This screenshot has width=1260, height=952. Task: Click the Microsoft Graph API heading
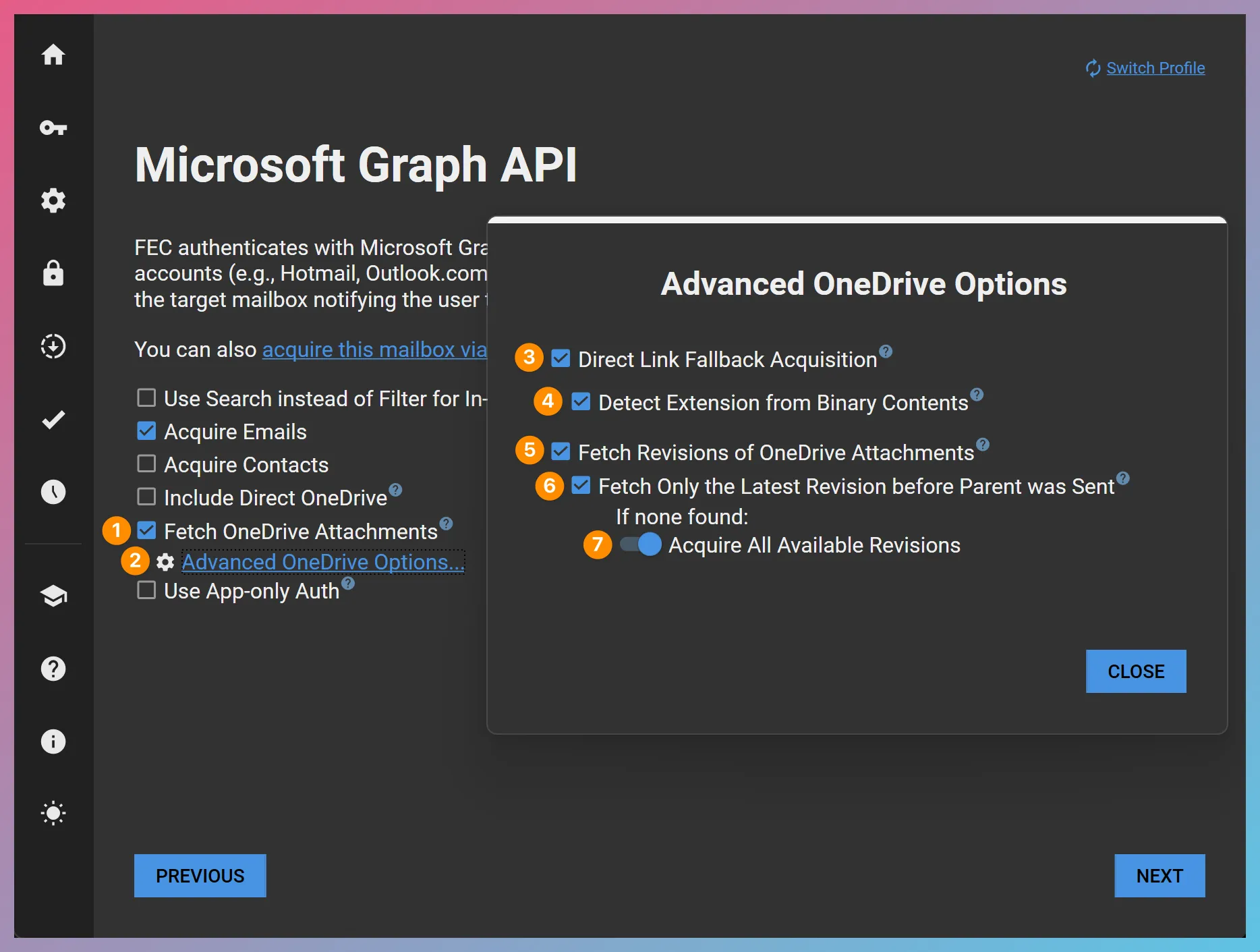point(355,165)
